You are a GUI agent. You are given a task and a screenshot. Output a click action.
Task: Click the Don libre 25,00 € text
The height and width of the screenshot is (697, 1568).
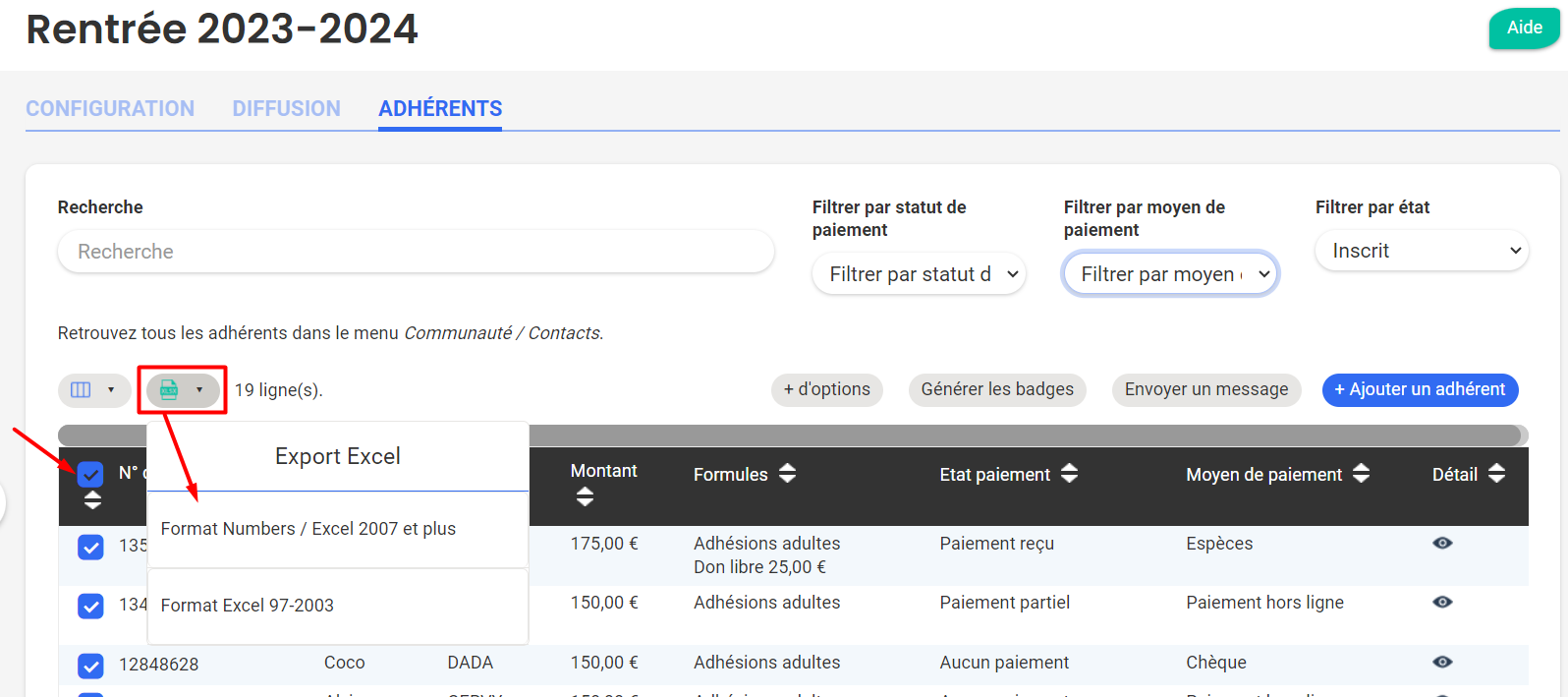tap(759, 567)
